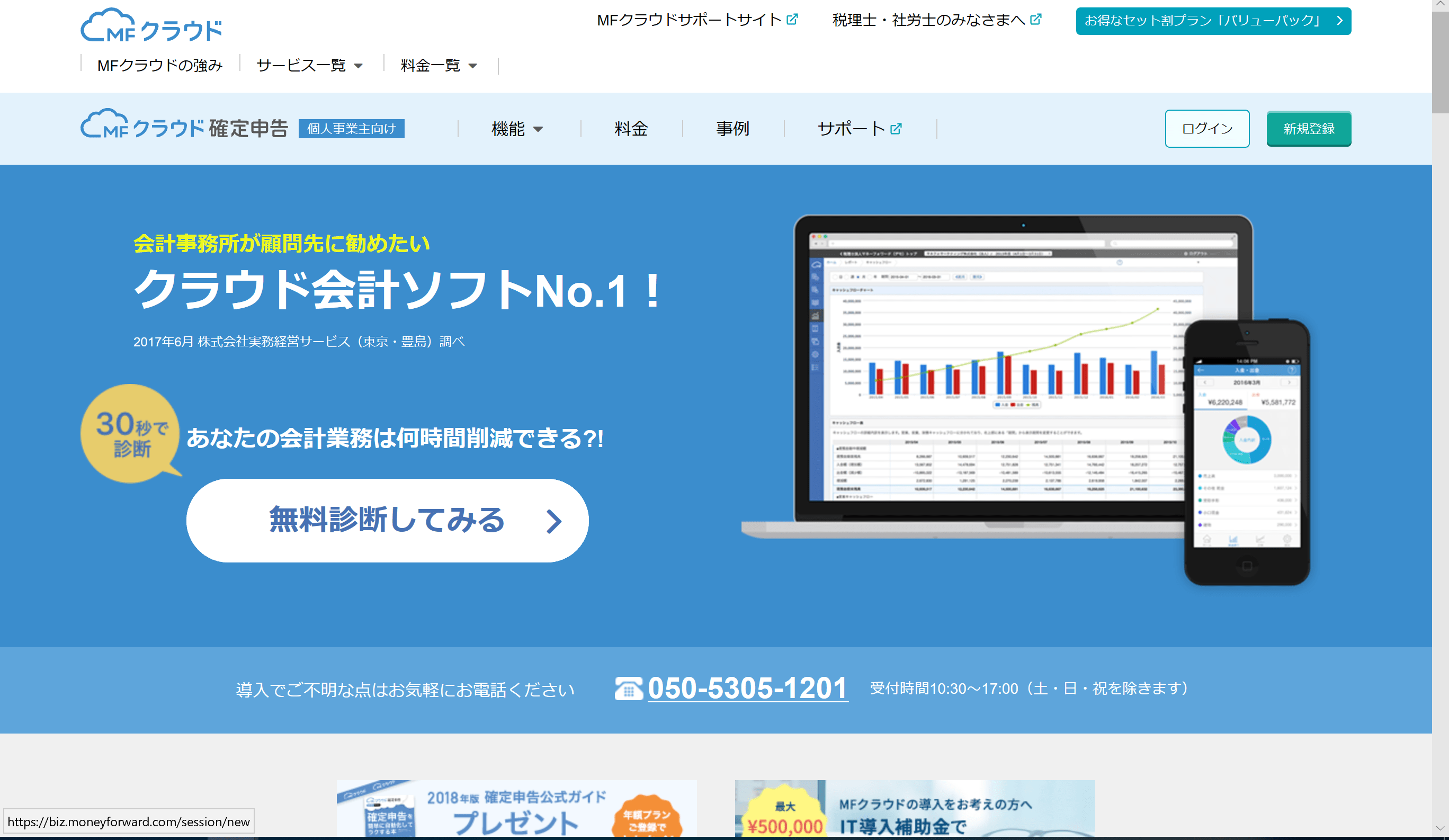Screen dimensions: 1449x840
Task: Click the バリューパック plan banner button
Action: click(1213, 21)
